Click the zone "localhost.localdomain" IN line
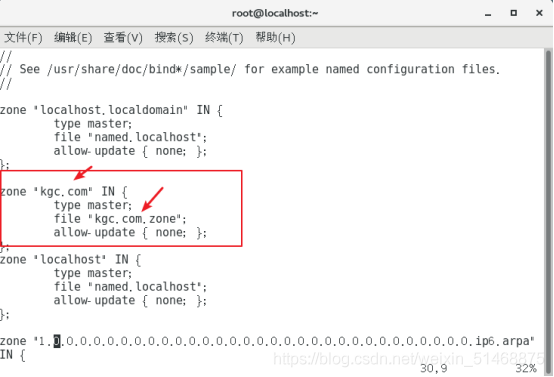Viewport: 554px width, 377px height. (111, 110)
